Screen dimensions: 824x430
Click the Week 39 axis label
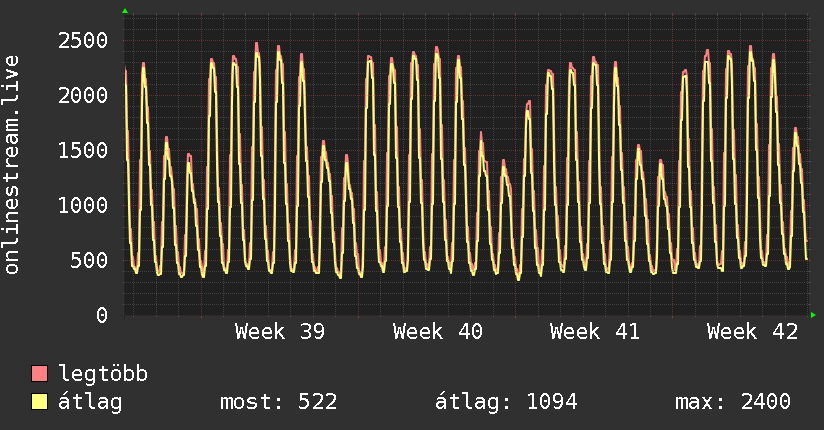click(x=280, y=332)
